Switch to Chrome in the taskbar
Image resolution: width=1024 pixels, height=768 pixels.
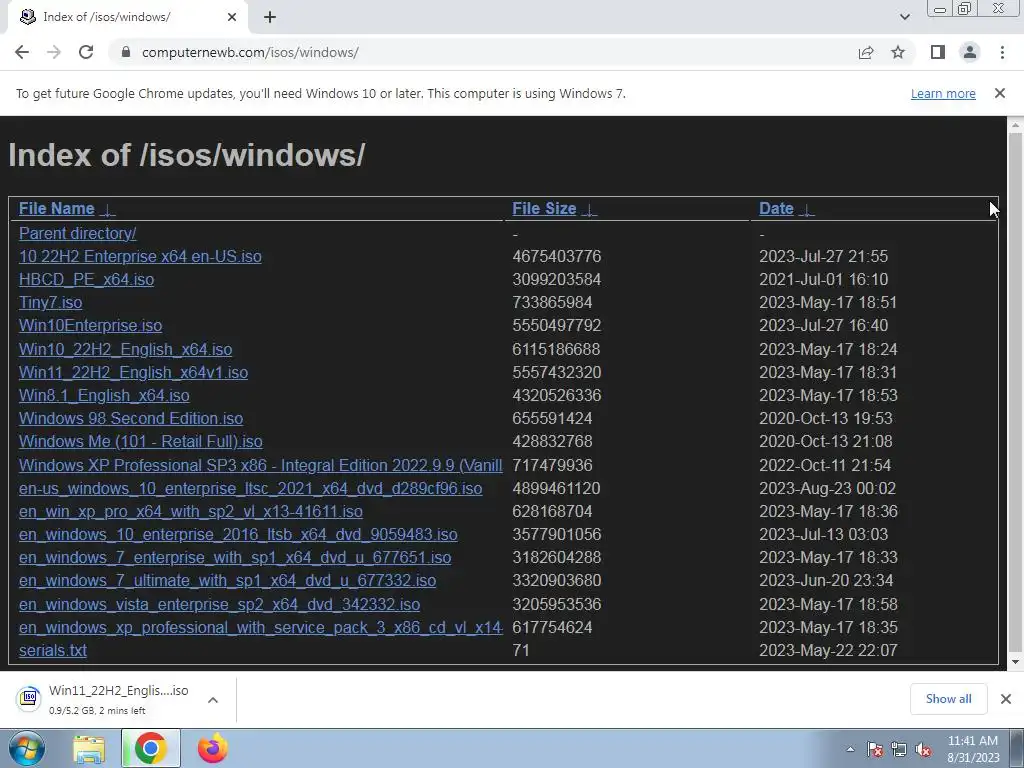(150, 748)
